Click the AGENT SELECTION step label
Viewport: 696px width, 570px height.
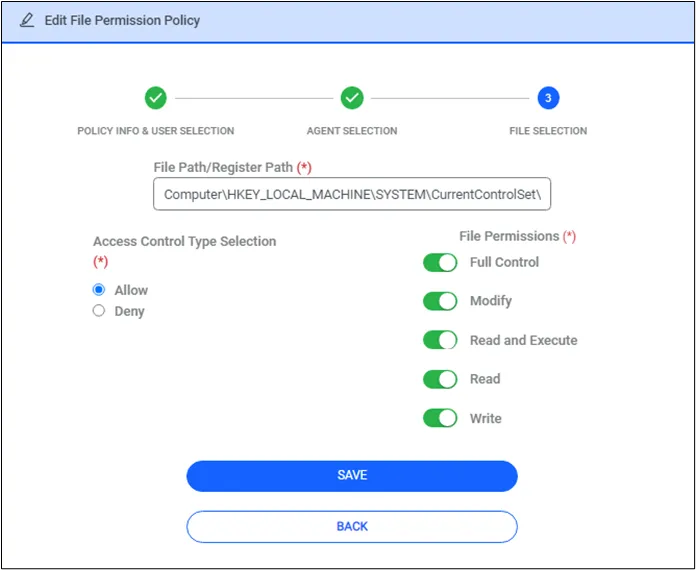pyautogui.click(x=352, y=131)
